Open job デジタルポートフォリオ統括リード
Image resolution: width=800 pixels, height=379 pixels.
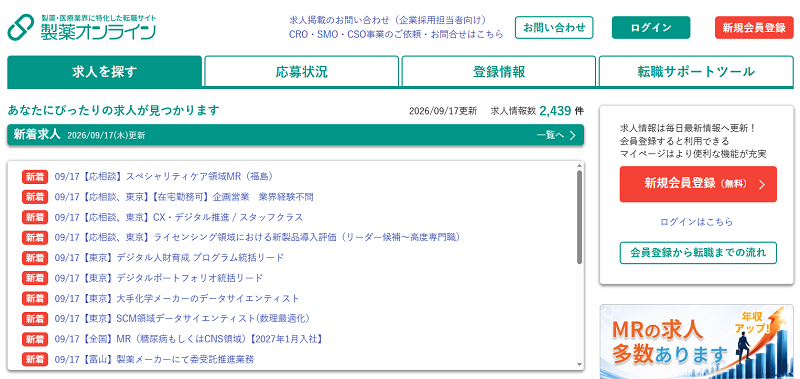click(159, 278)
